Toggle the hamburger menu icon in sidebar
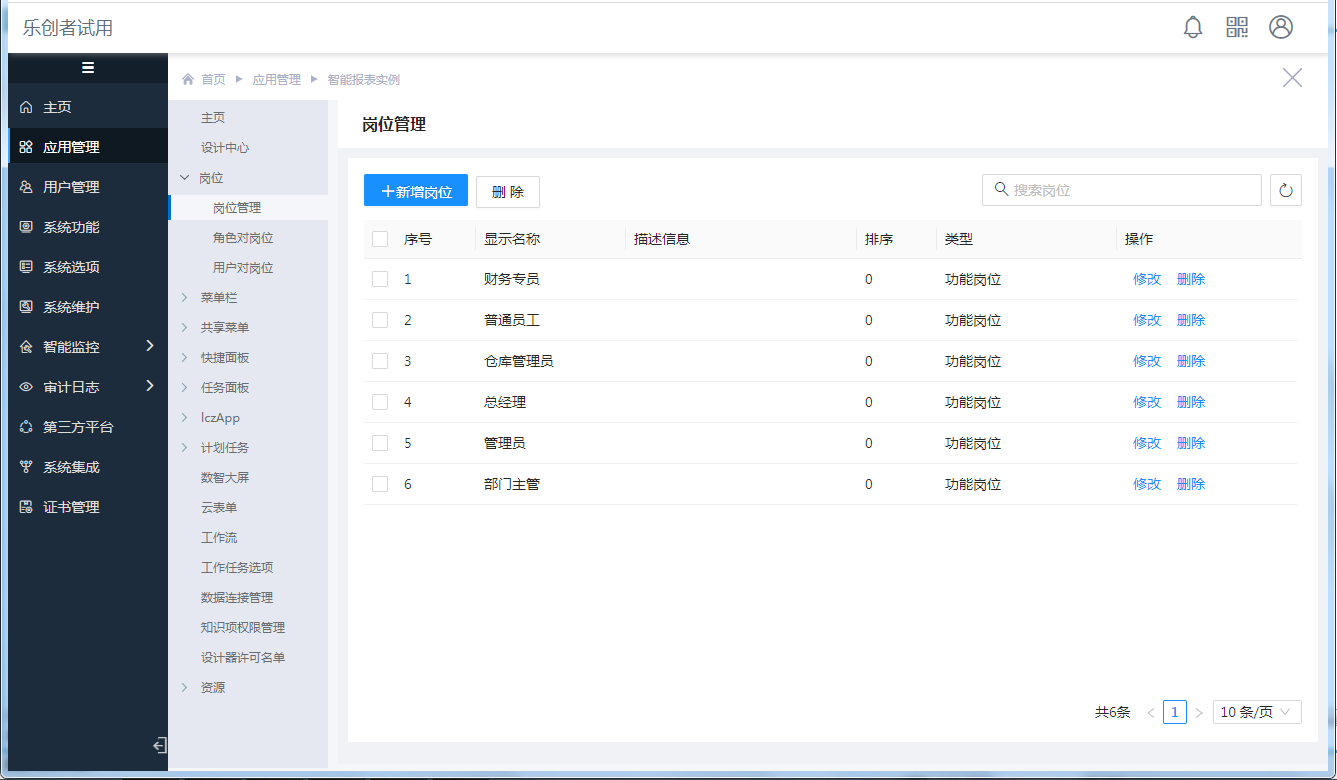 (88, 68)
